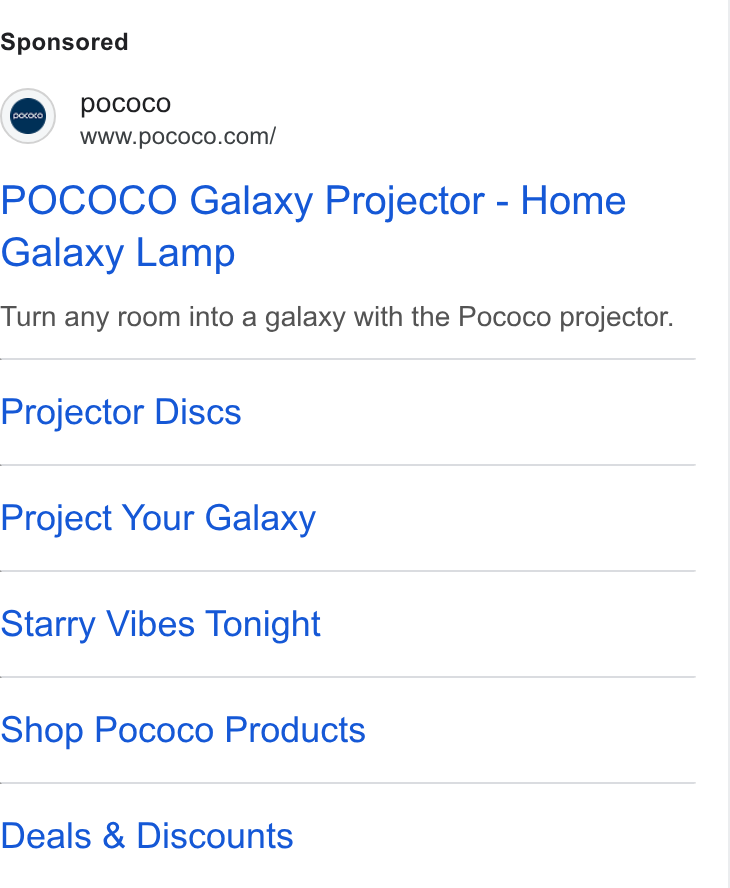Click the word 'Tonight' in Starry Vibes Tonight
730x888 pixels.
tap(263, 624)
